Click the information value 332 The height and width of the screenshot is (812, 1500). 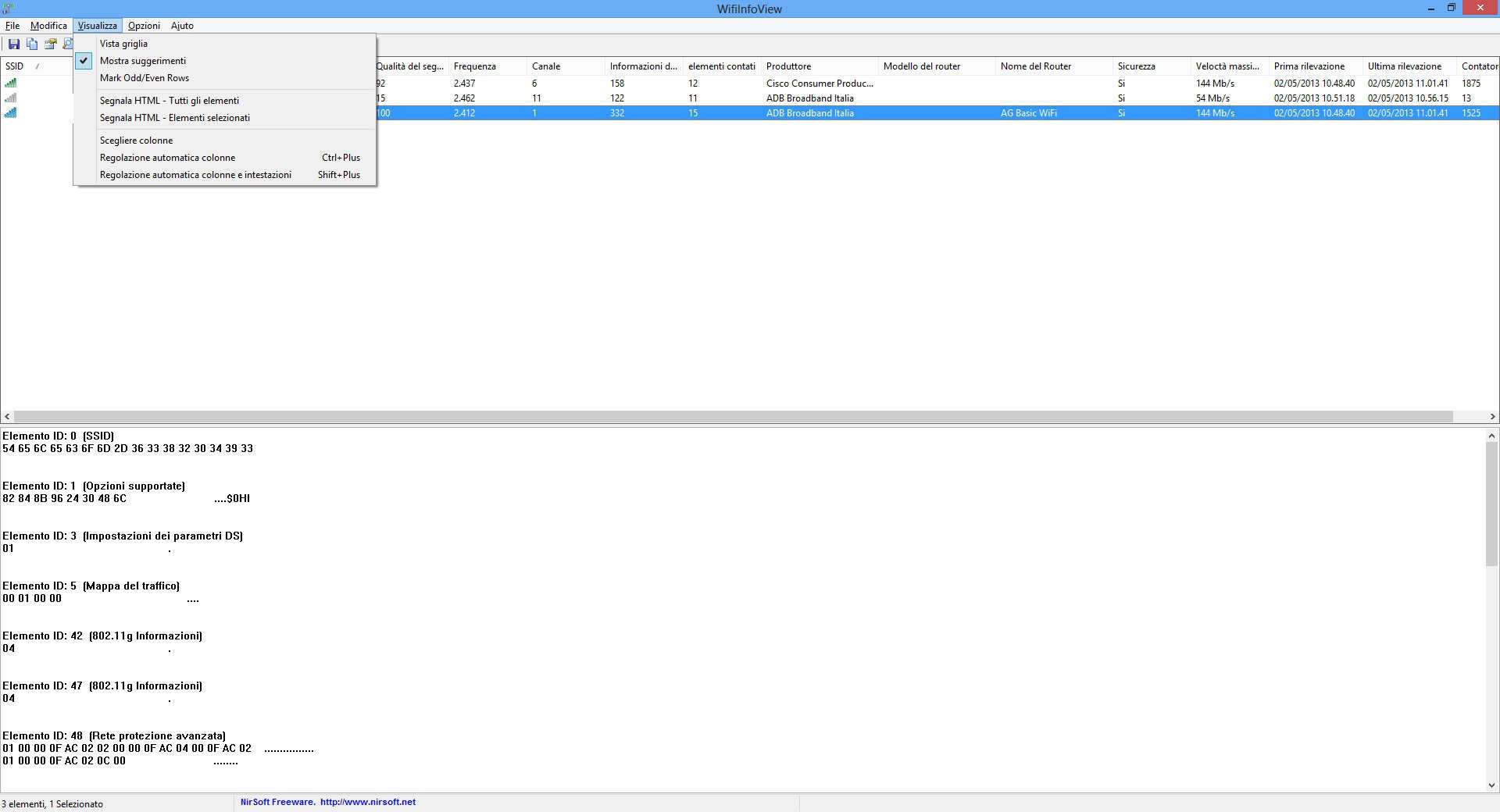click(617, 113)
